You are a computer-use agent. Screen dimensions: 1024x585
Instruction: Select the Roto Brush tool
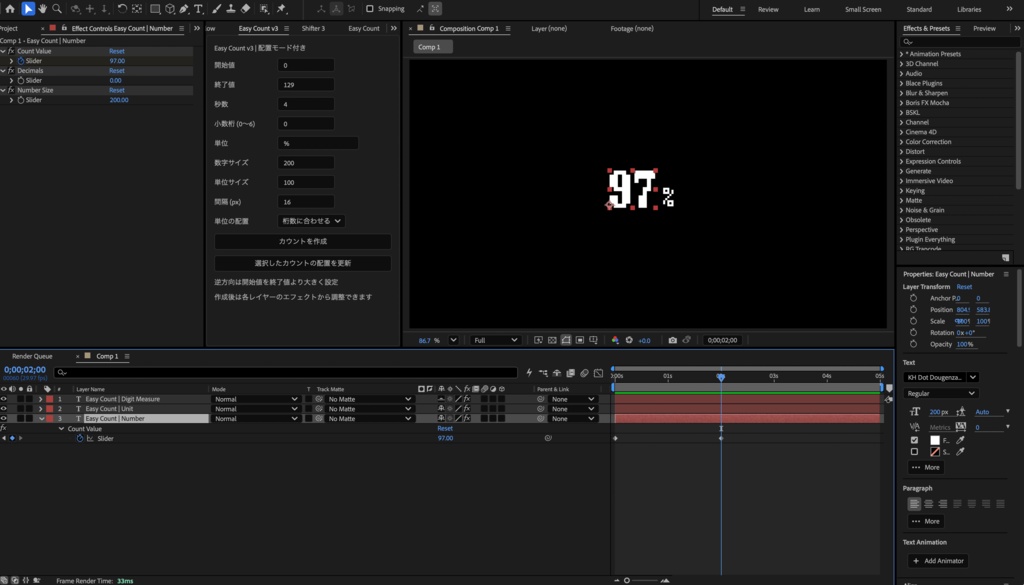pyautogui.click(x=264, y=8)
